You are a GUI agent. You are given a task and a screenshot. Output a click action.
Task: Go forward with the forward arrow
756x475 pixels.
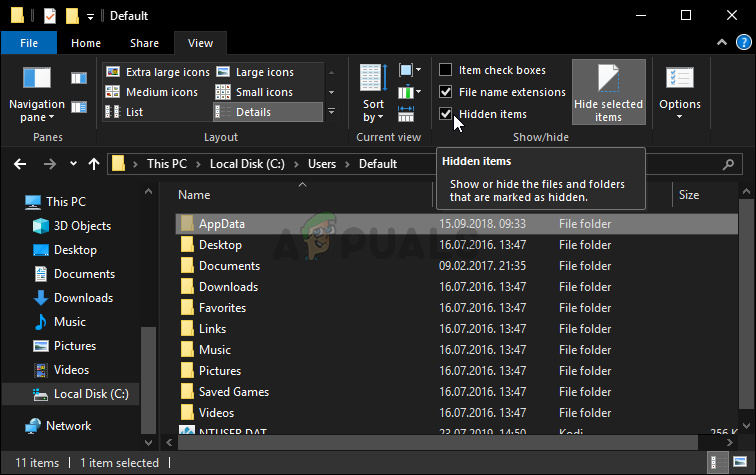coord(50,164)
